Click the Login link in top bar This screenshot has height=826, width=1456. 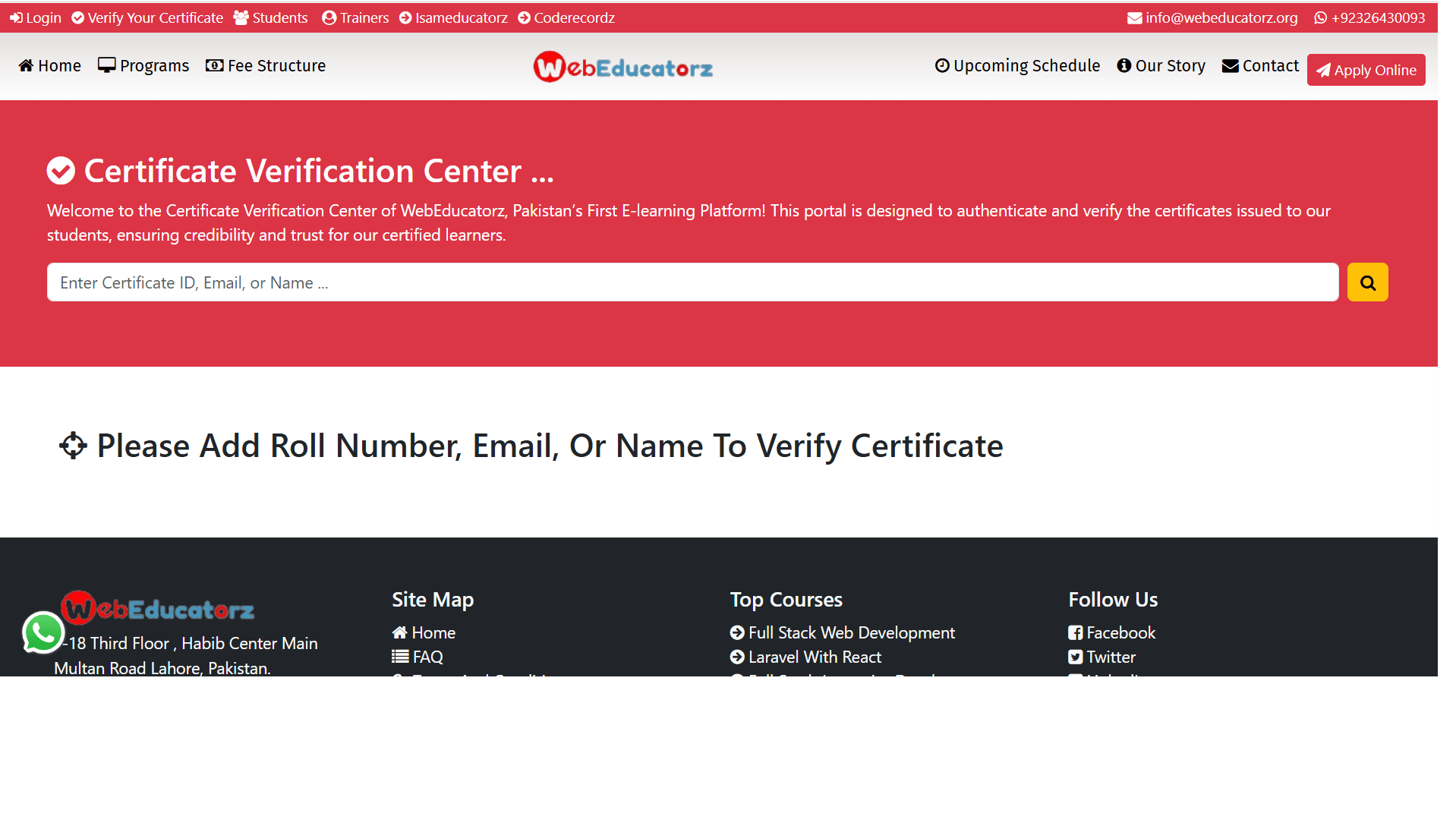point(36,17)
